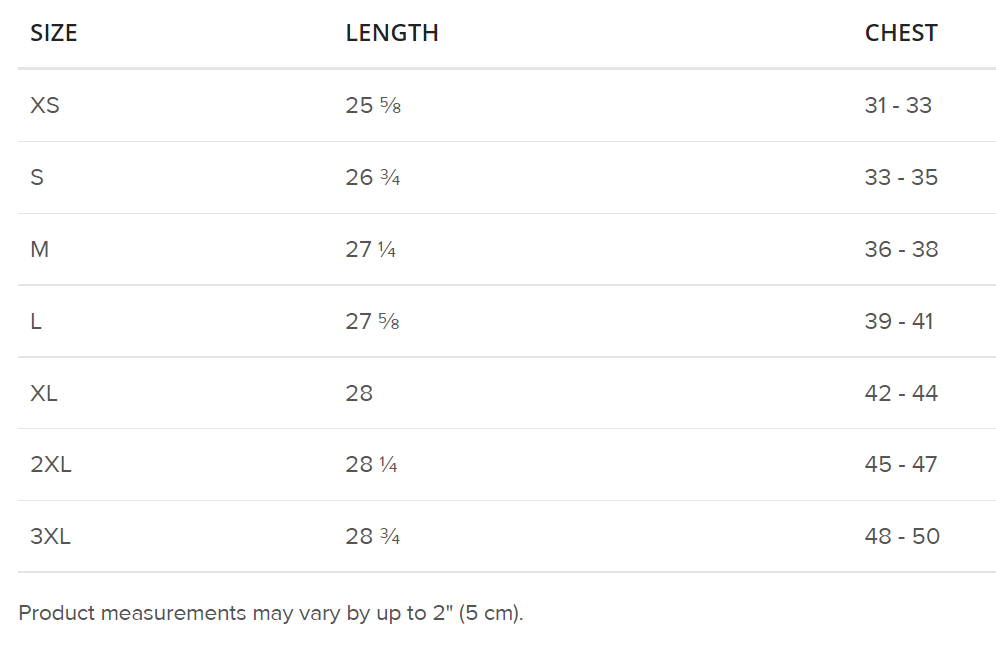
Task: Click the XL length value 28
Action: (x=359, y=393)
